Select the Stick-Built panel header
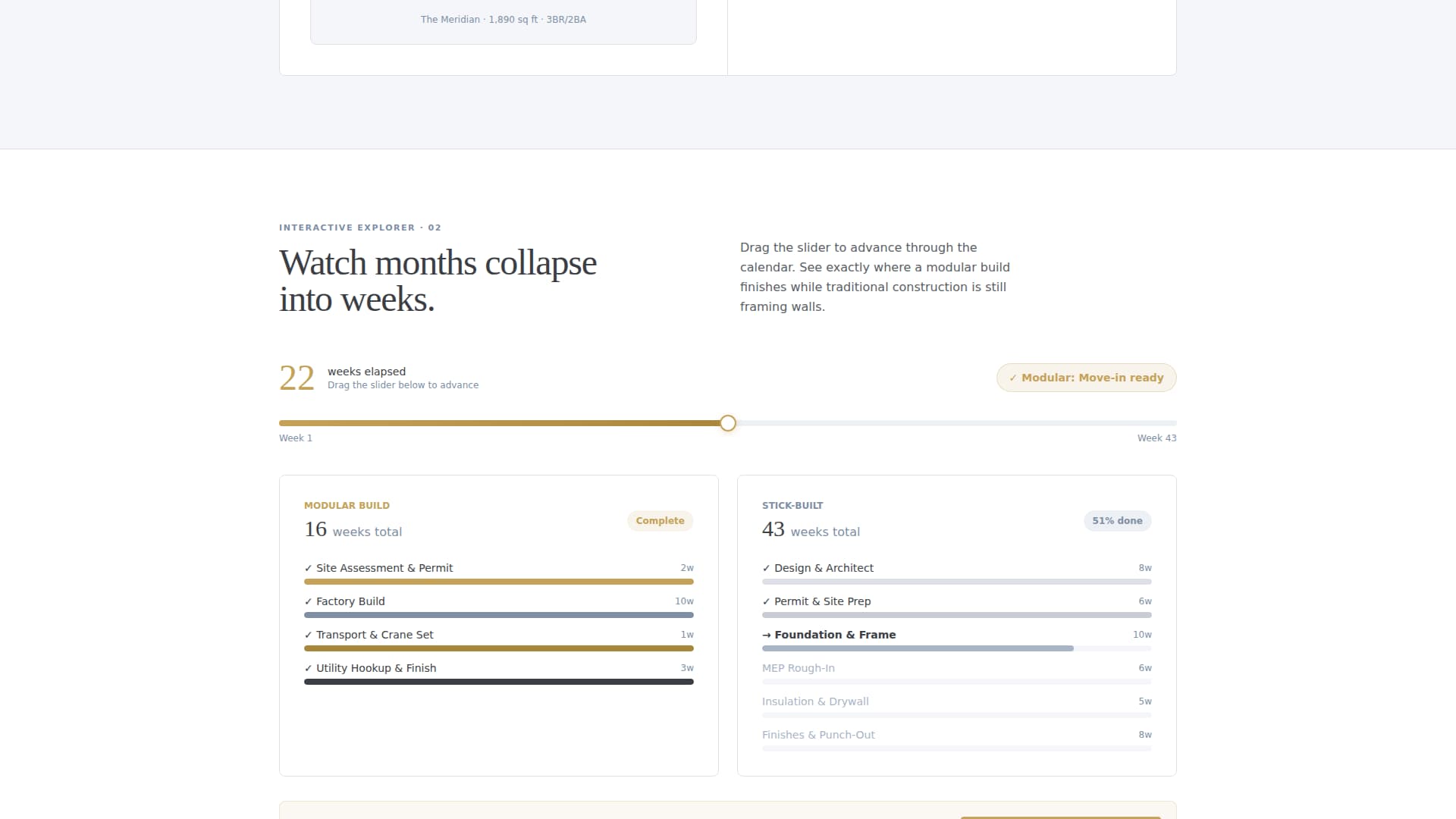This screenshot has height=819, width=1456. coord(792,505)
